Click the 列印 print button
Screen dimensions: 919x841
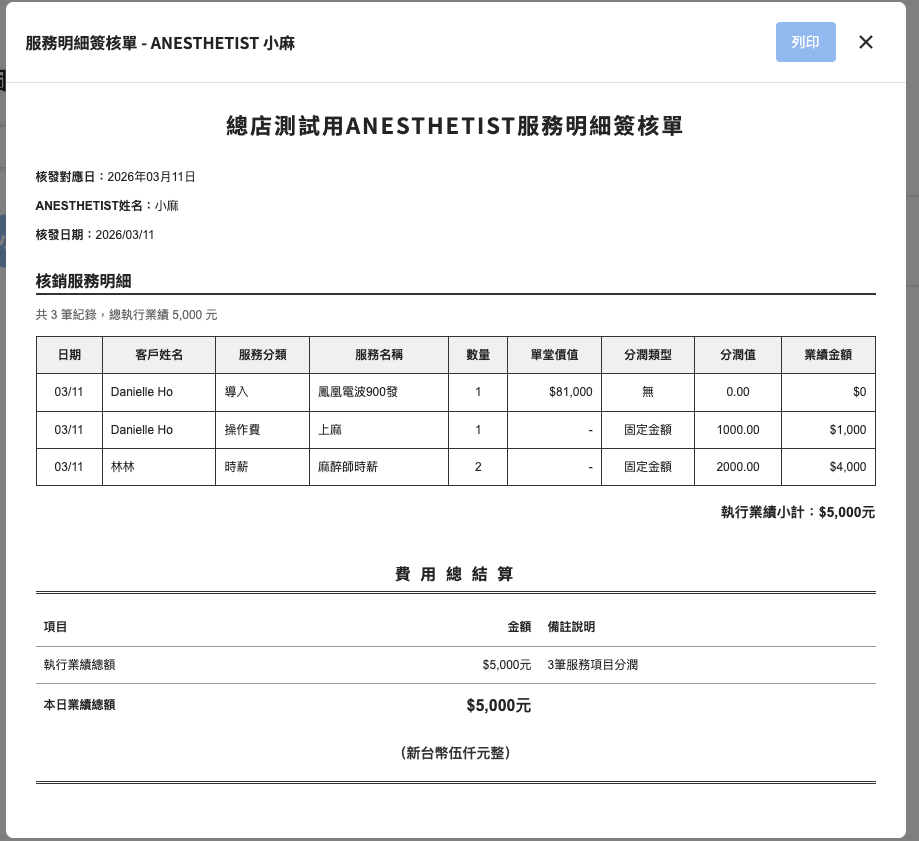pos(805,42)
